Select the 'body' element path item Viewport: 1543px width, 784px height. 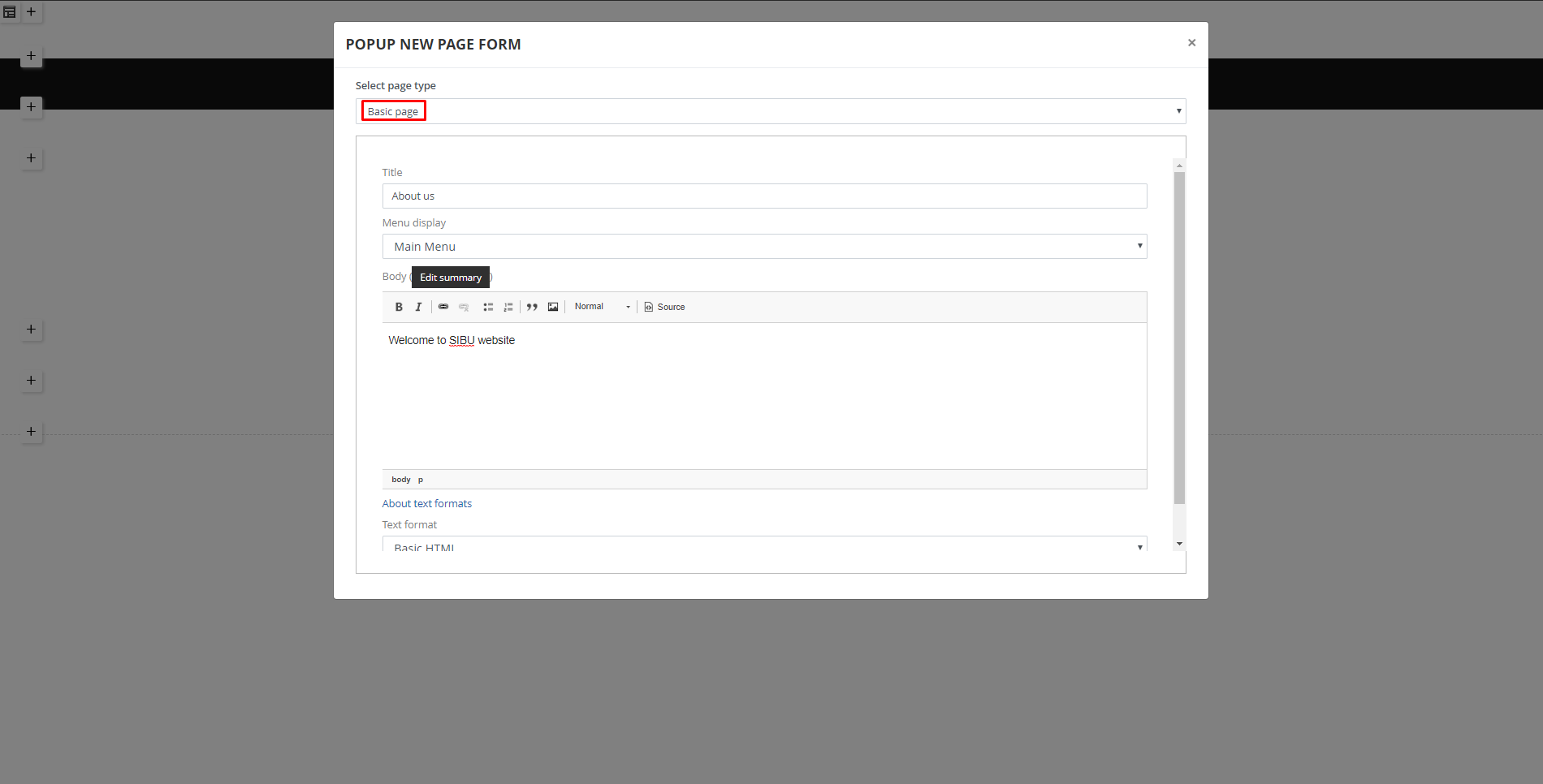point(401,480)
